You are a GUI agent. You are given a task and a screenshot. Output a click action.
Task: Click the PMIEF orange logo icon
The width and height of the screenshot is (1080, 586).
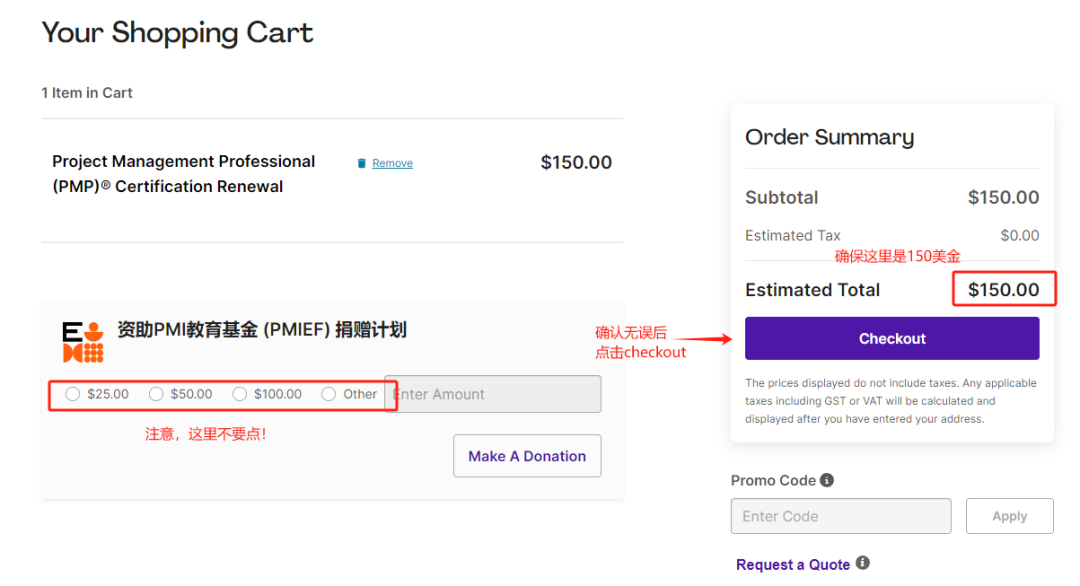[x=83, y=342]
